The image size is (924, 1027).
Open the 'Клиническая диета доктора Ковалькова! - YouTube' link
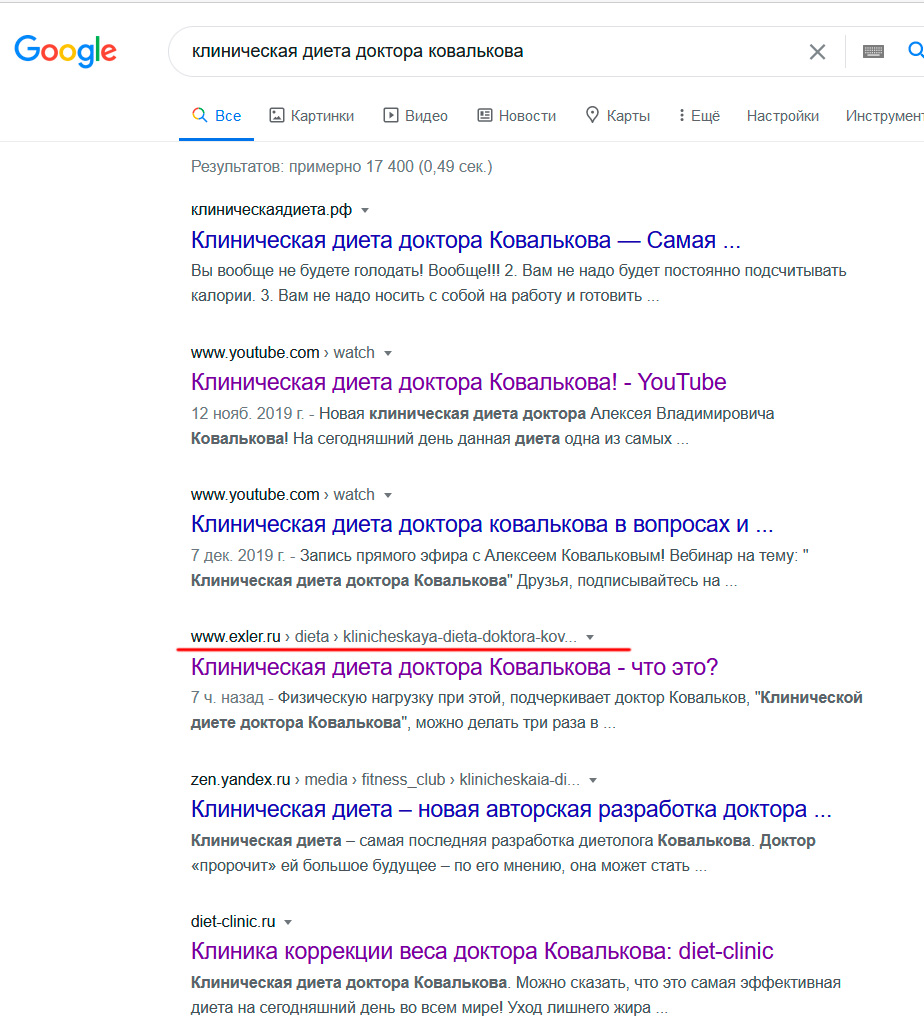(x=458, y=382)
